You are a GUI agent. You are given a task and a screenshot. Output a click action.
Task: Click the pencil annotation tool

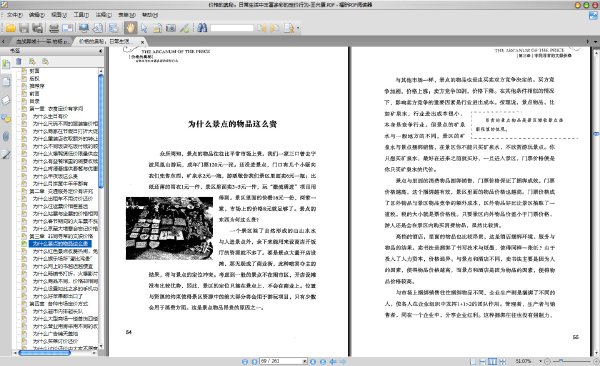pyautogui.click(x=184, y=28)
